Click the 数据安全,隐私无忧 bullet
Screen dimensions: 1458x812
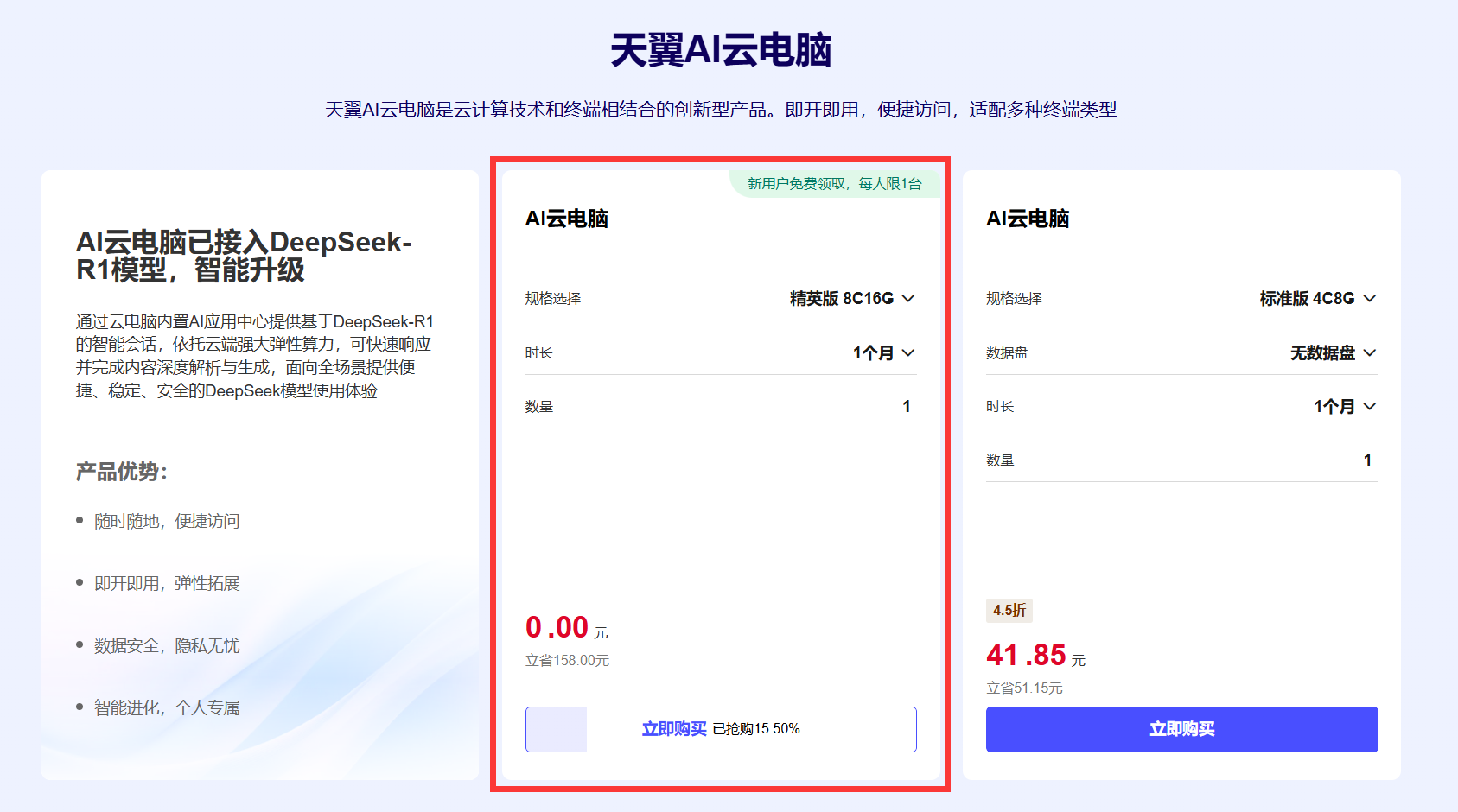pos(167,645)
